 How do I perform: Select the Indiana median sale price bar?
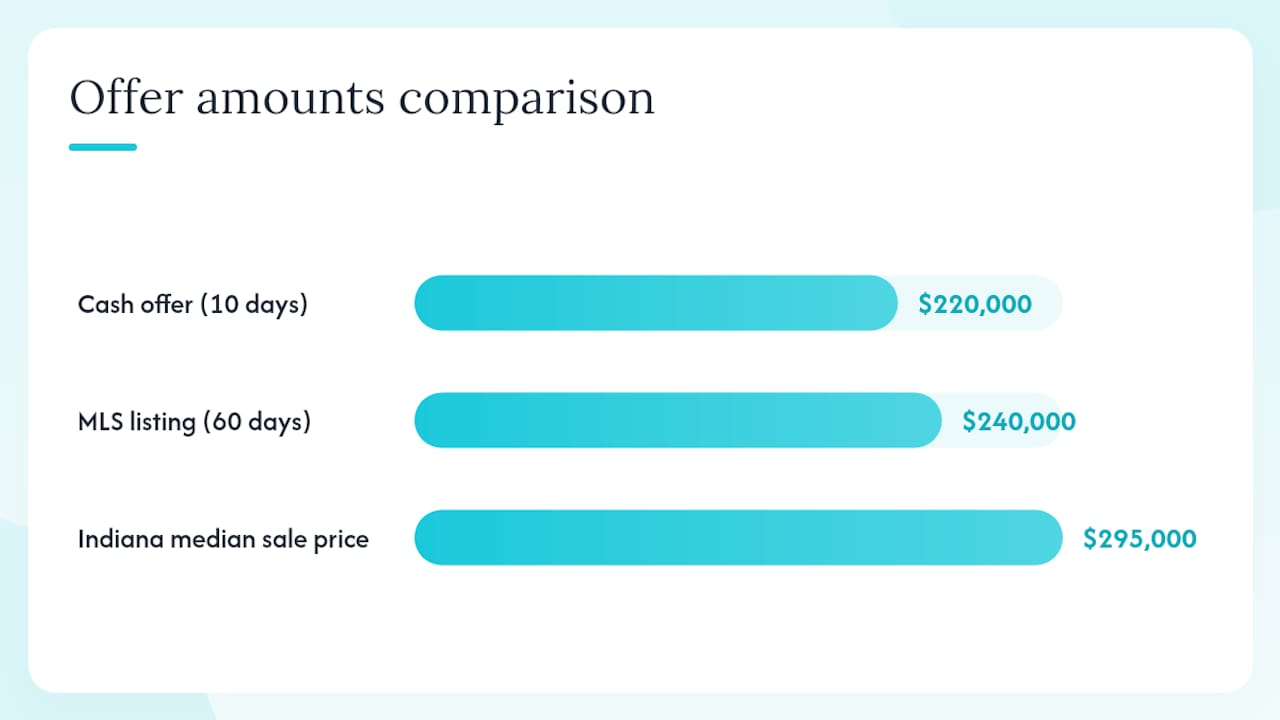(x=738, y=538)
